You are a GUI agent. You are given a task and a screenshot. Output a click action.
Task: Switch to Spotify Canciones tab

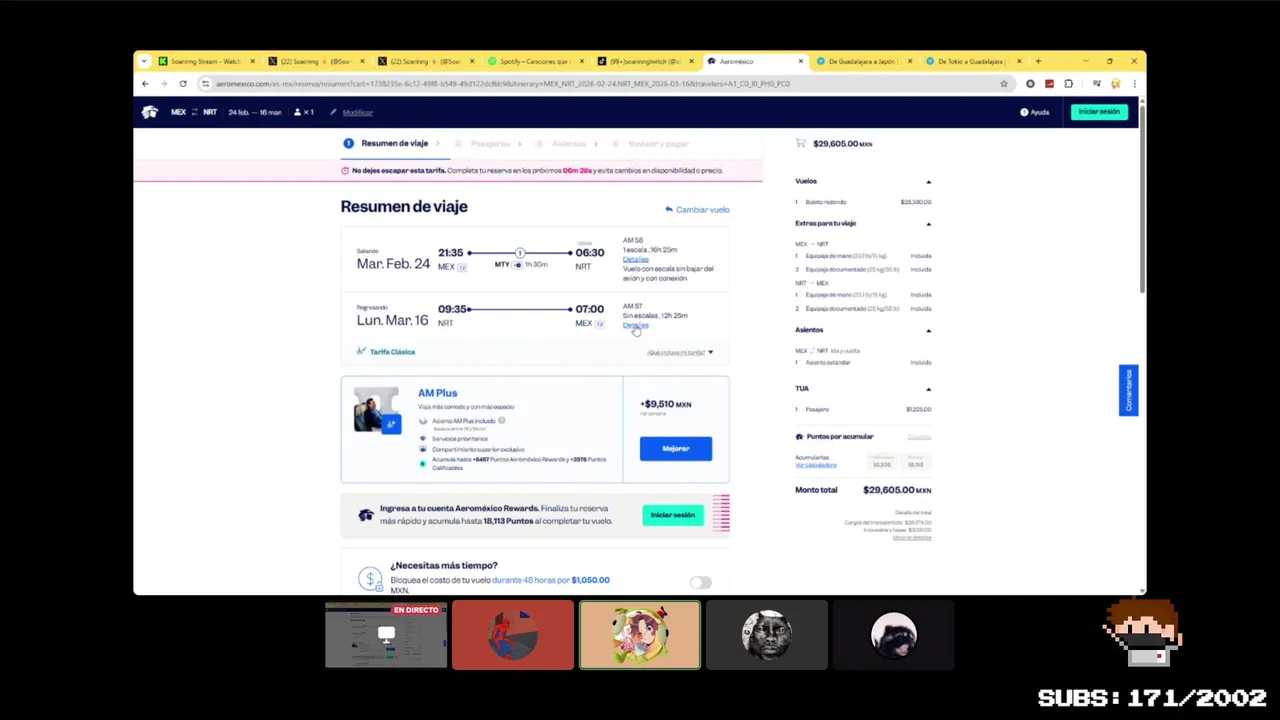tap(534, 61)
